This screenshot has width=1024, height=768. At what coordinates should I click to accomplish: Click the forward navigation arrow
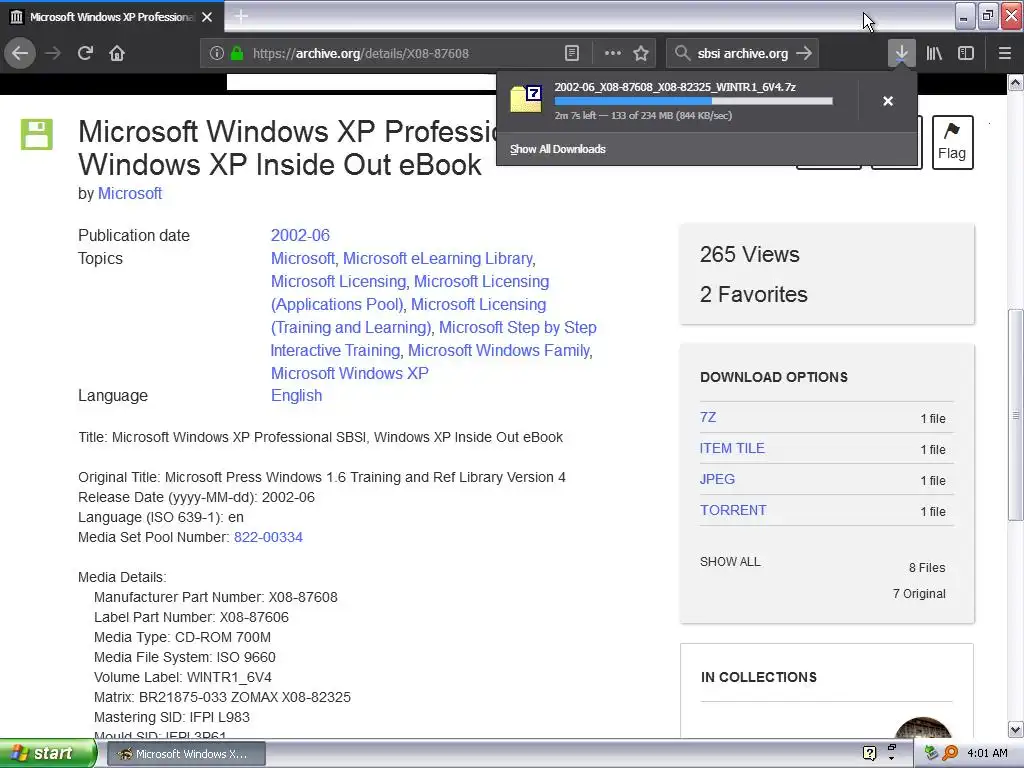pos(53,53)
